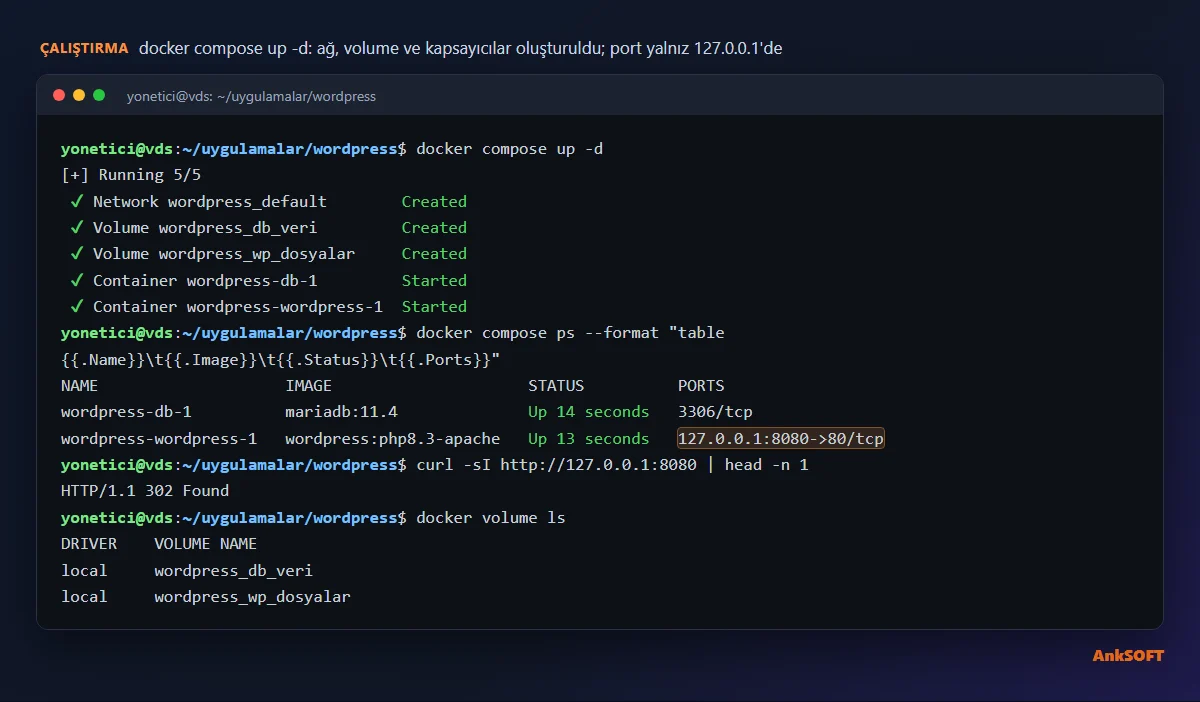Click 'wordpress-wordpress-1' in the NAME column
Screen dimensions: 1200x702
point(159,439)
